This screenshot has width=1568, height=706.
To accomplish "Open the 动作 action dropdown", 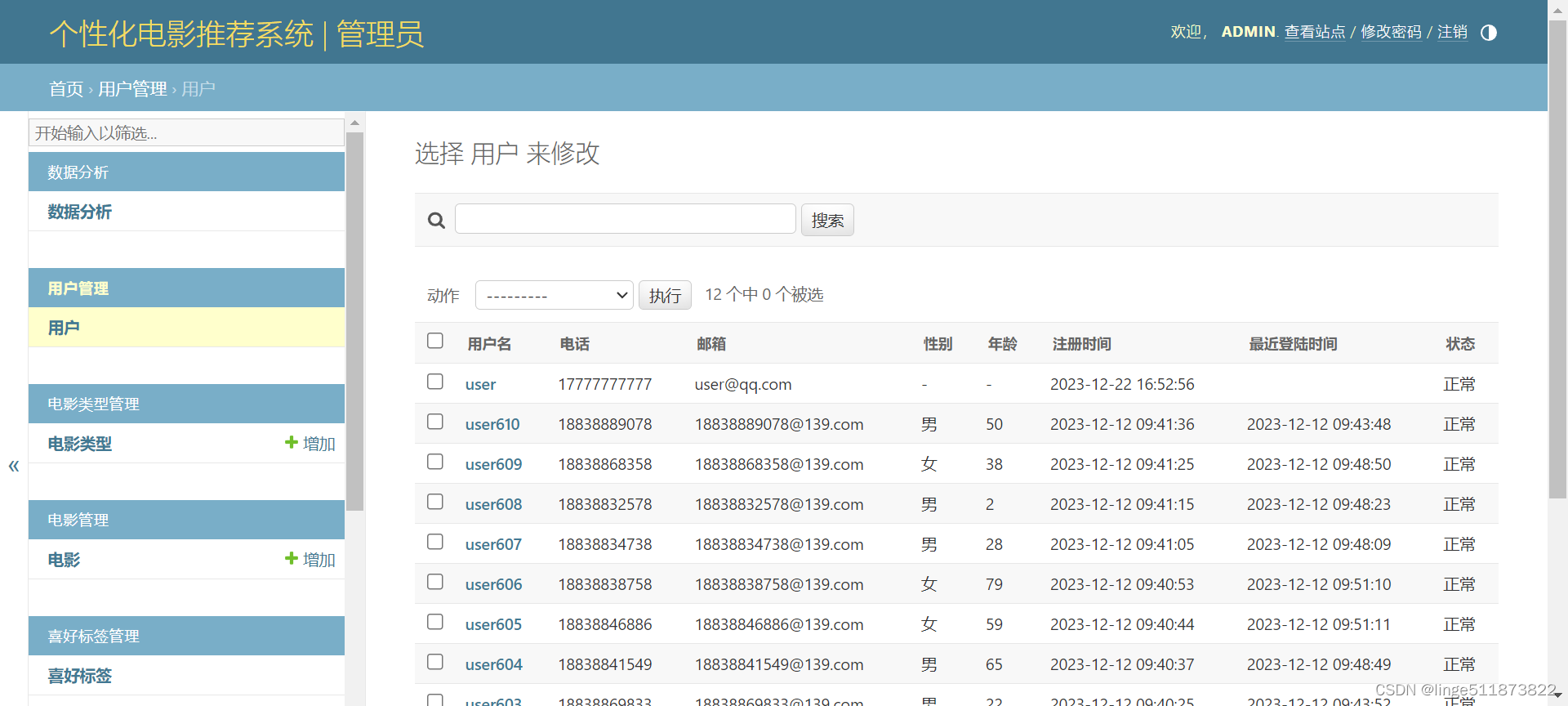I will [555, 295].
